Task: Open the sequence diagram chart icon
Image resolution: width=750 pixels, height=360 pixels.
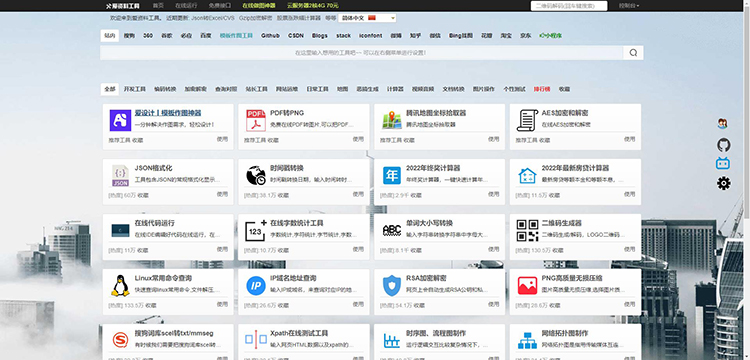Action: 392,340
